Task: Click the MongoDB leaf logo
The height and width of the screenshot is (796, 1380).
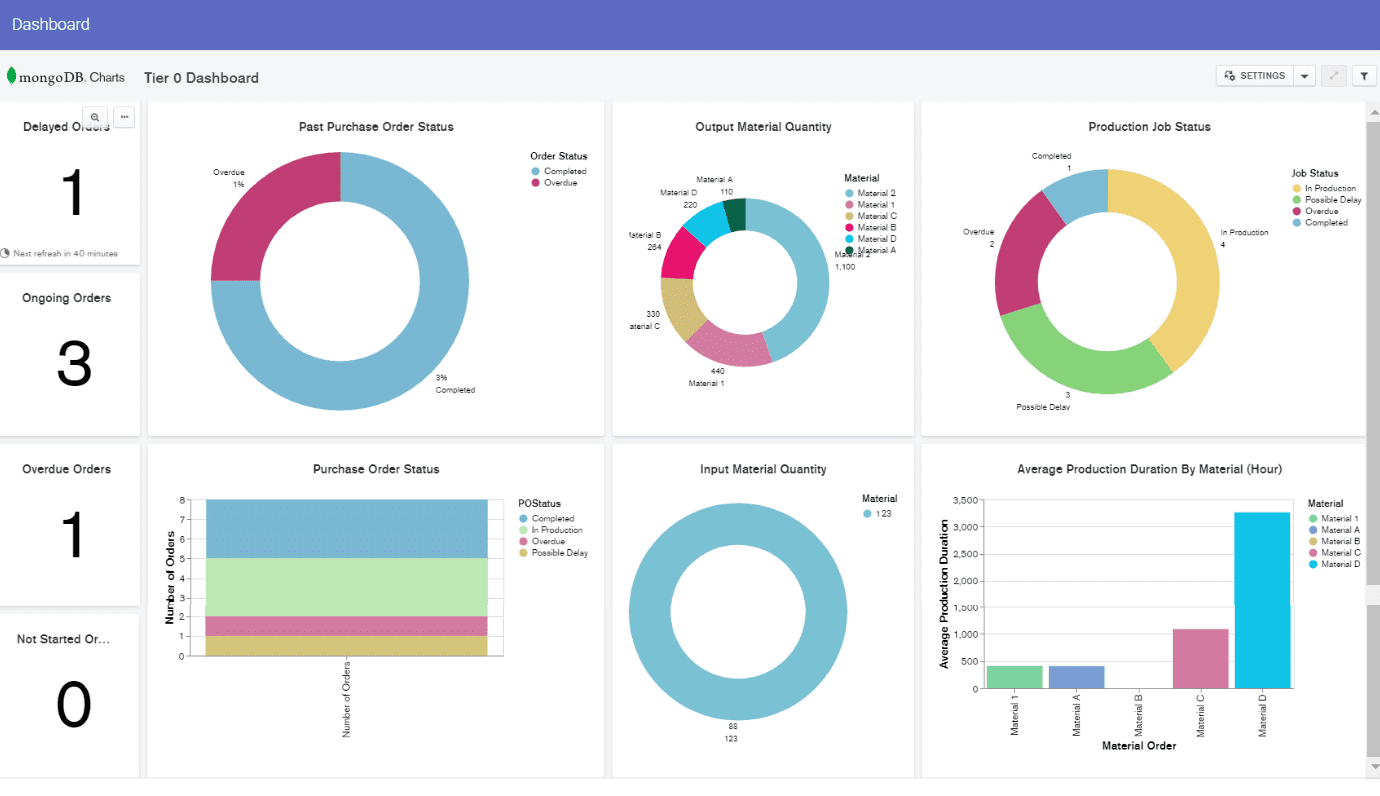Action: click(x=12, y=76)
